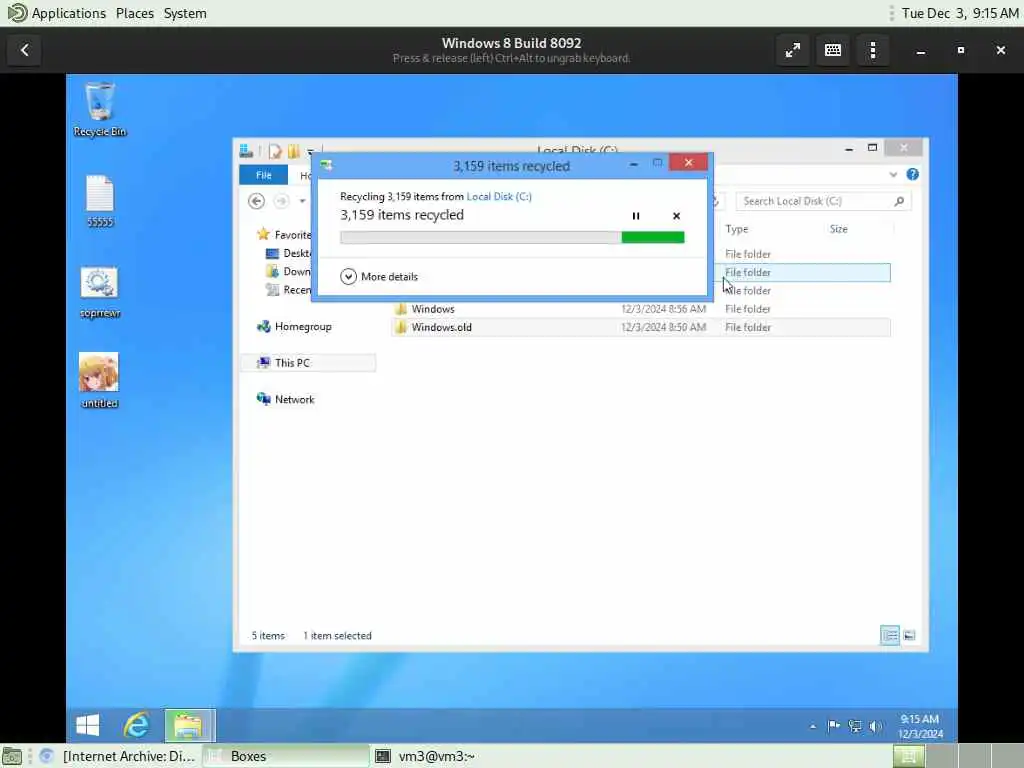Screen dimensions: 1024x768
Task: Select the Windows folder row
Action: pos(641,309)
